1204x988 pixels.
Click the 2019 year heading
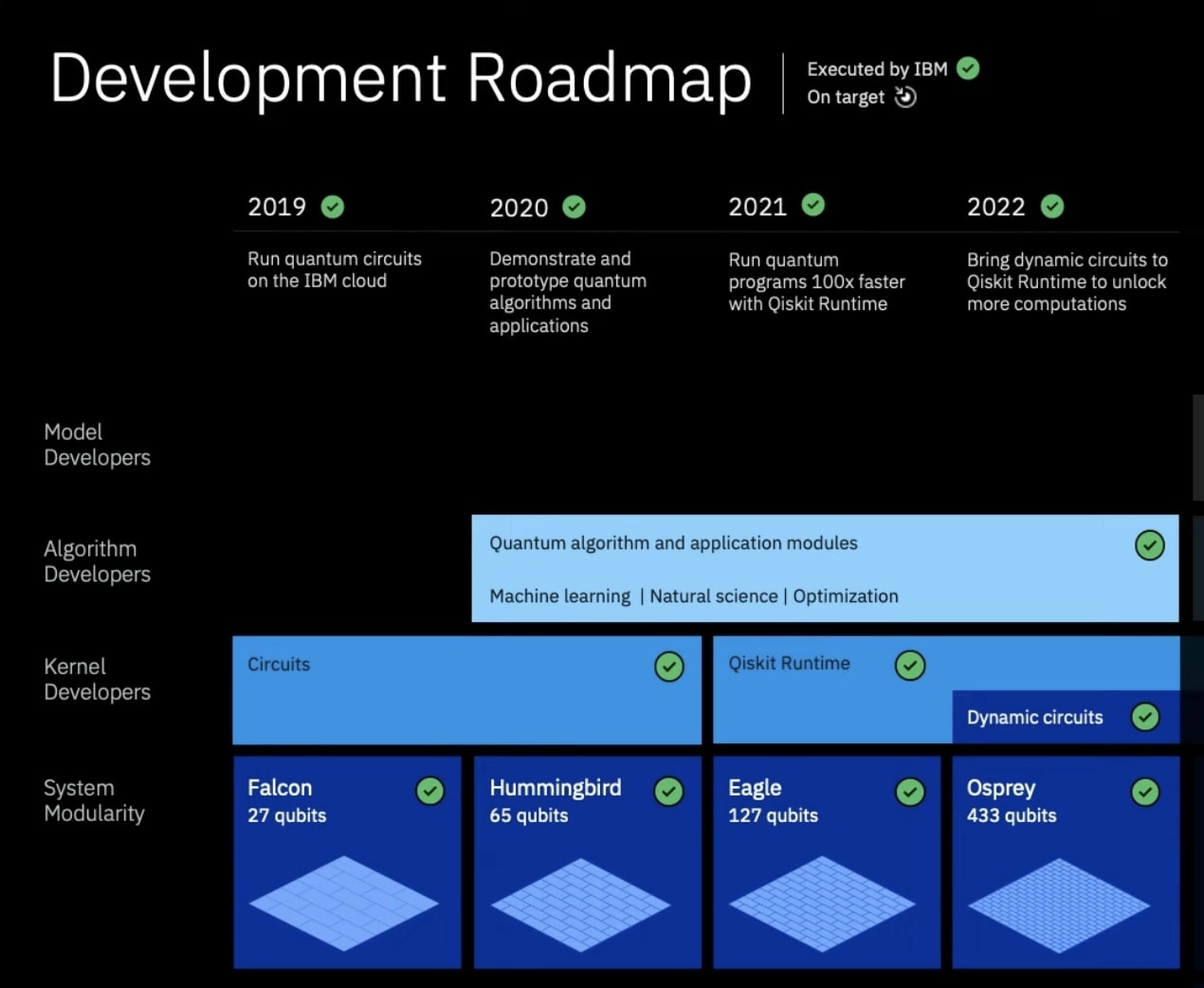click(277, 207)
